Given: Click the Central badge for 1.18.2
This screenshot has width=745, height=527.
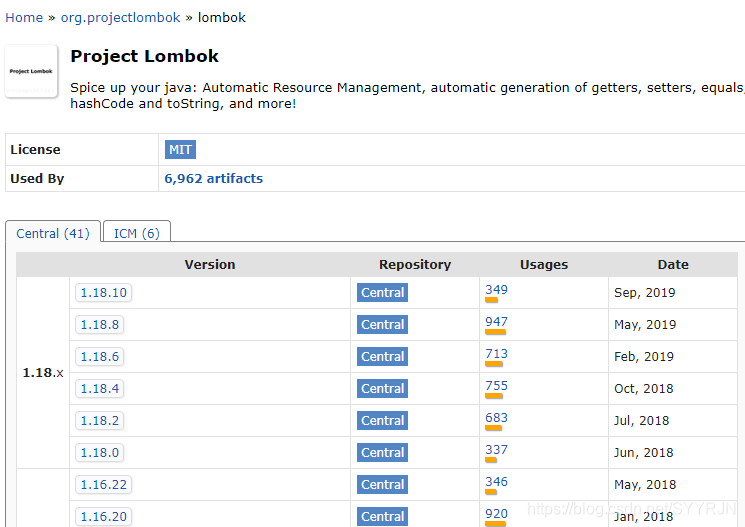Looking at the screenshot, I should (382, 421).
